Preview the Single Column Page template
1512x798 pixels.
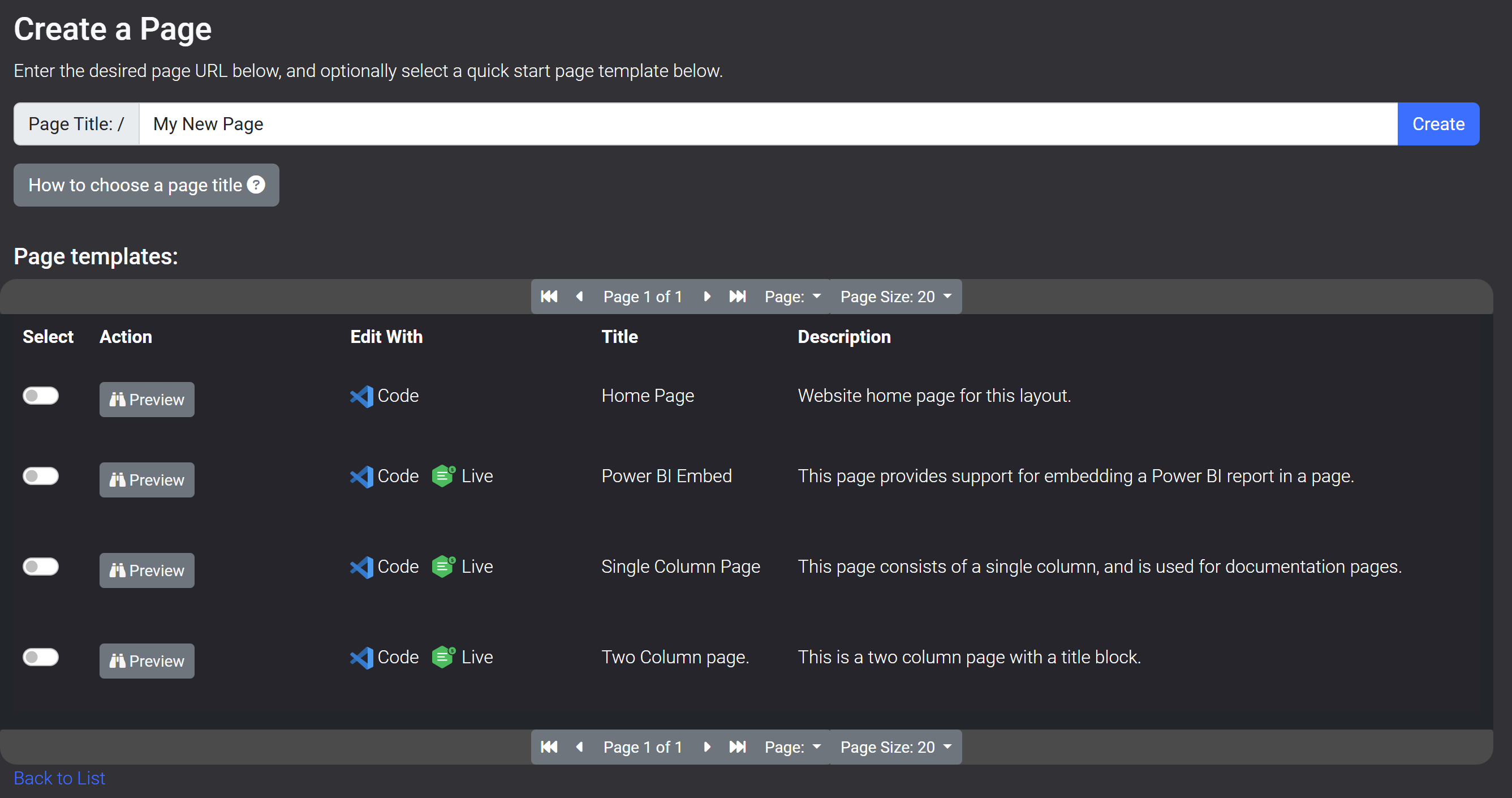tap(147, 570)
